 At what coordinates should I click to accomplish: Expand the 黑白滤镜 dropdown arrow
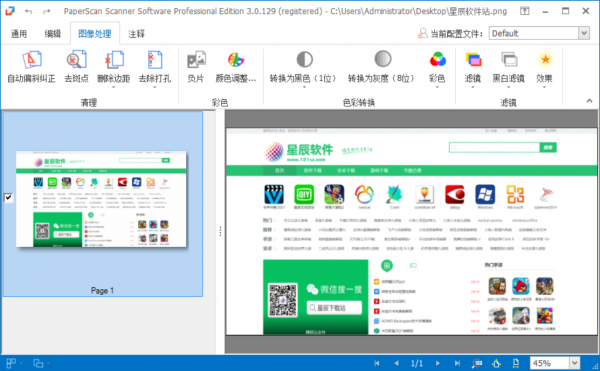(508, 87)
